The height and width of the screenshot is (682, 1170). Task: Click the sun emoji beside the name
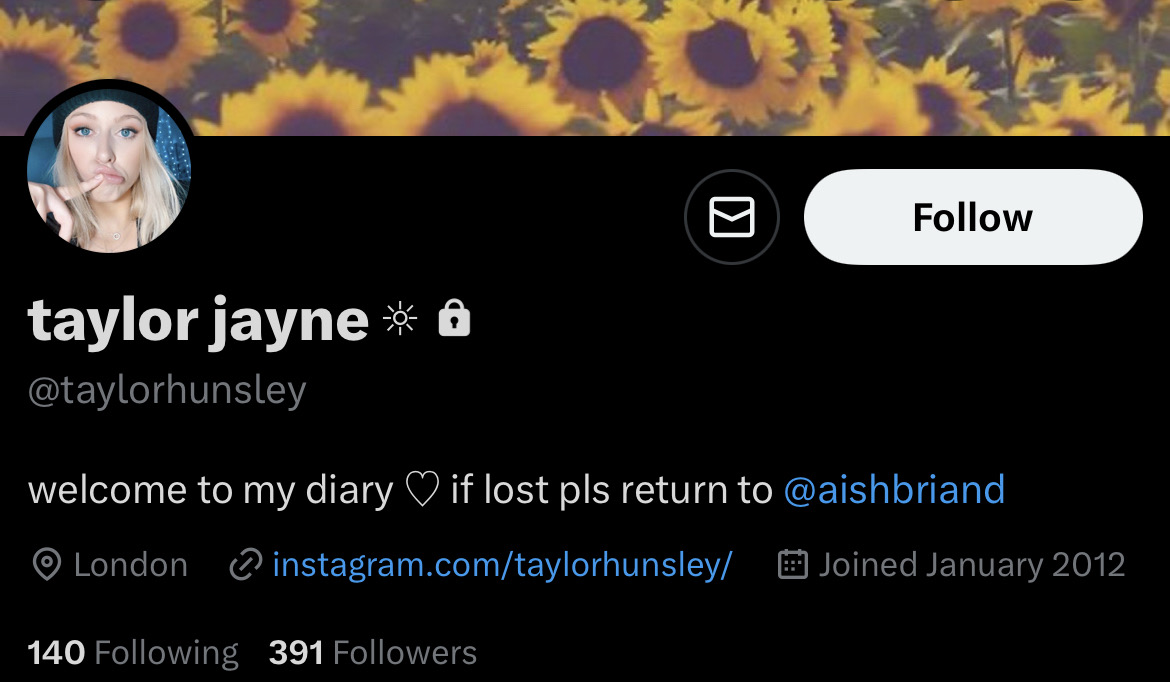400,319
